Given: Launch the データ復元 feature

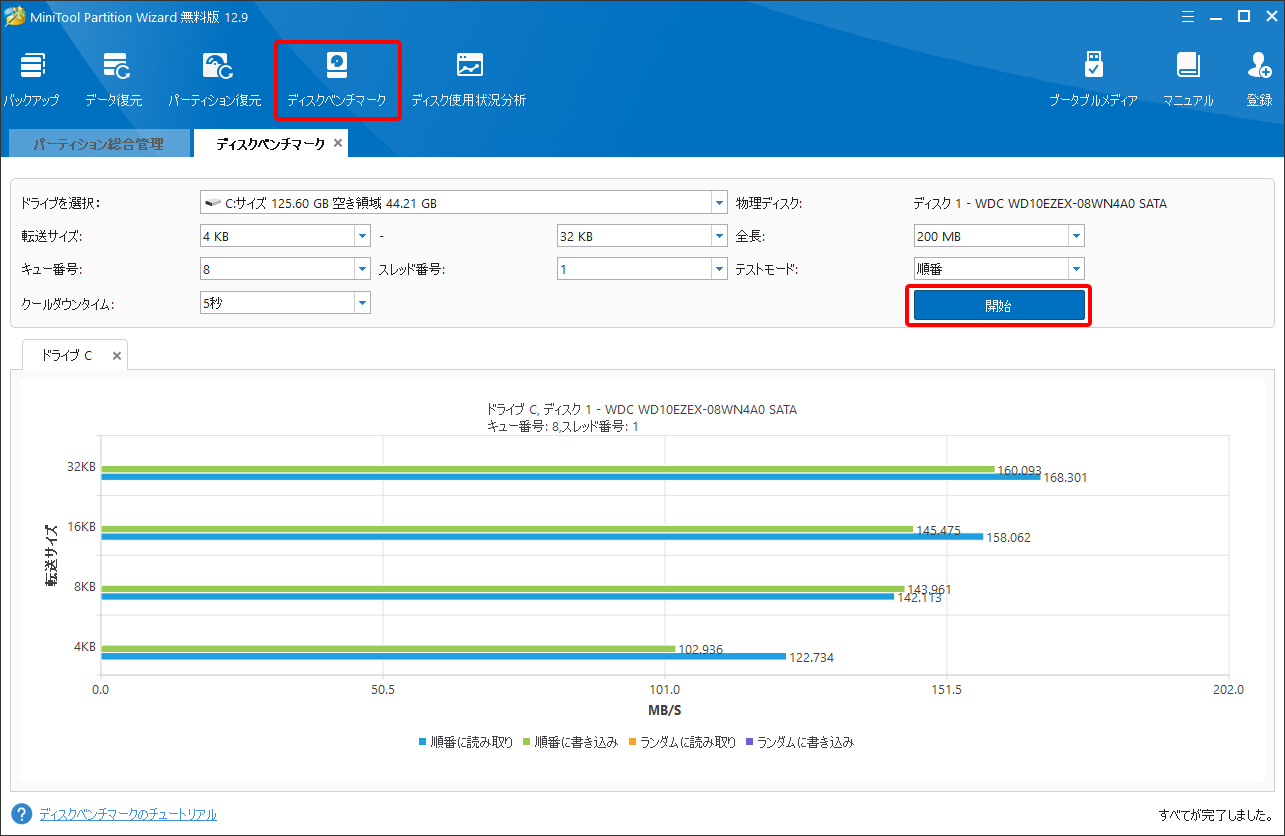Looking at the screenshot, I should [115, 66].
